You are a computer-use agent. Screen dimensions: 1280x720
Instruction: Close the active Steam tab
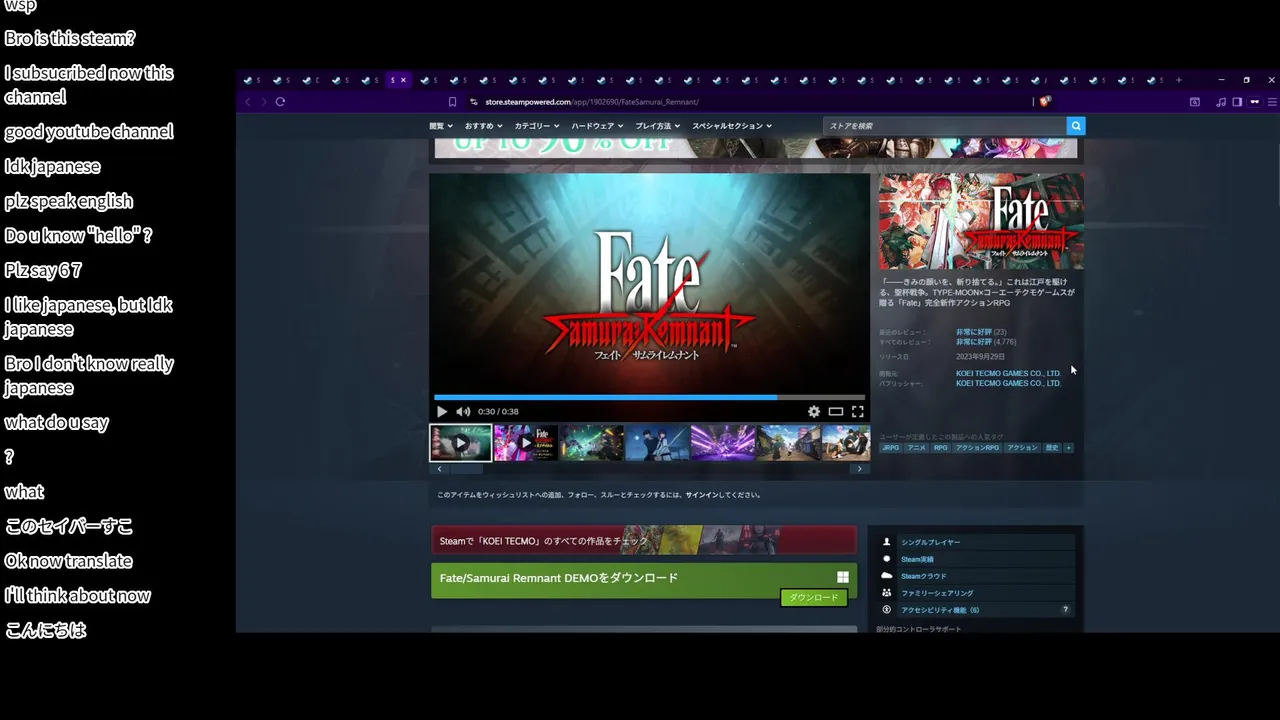[x=404, y=80]
